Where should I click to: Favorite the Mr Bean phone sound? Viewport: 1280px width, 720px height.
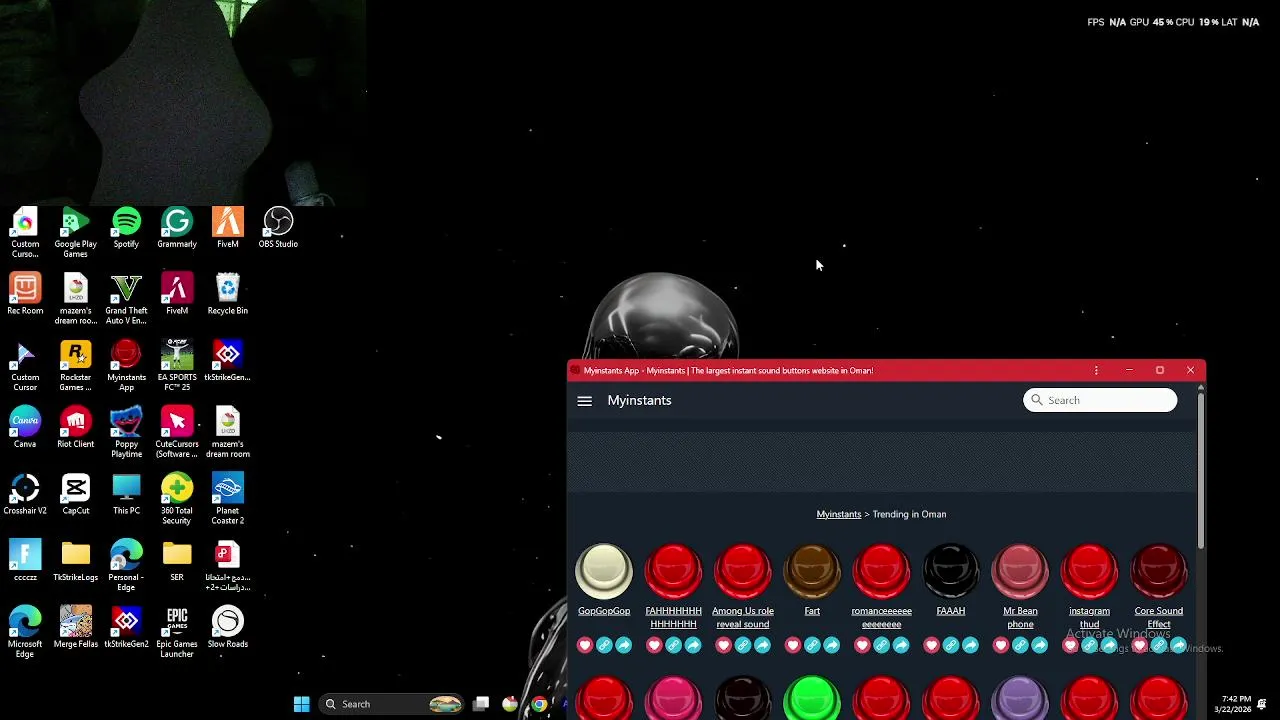(x=1001, y=646)
